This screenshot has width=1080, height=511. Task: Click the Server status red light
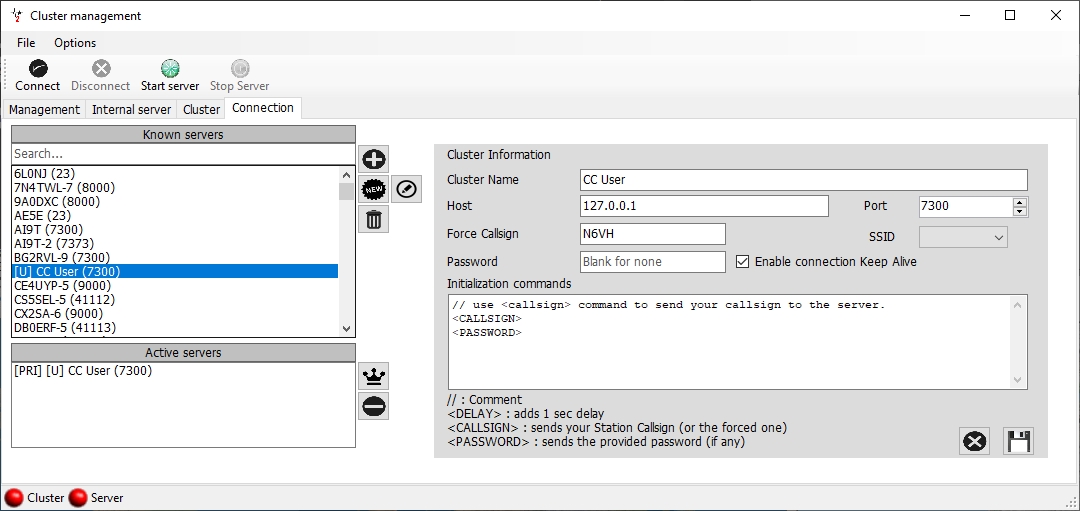[x=79, y=497]
